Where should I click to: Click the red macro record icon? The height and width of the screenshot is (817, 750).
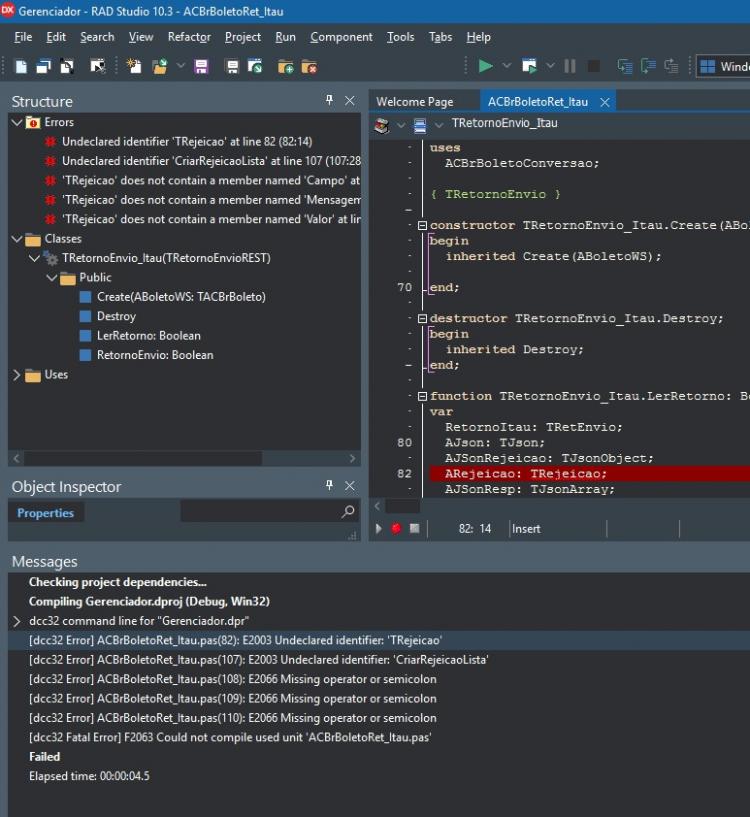[396, 528]
